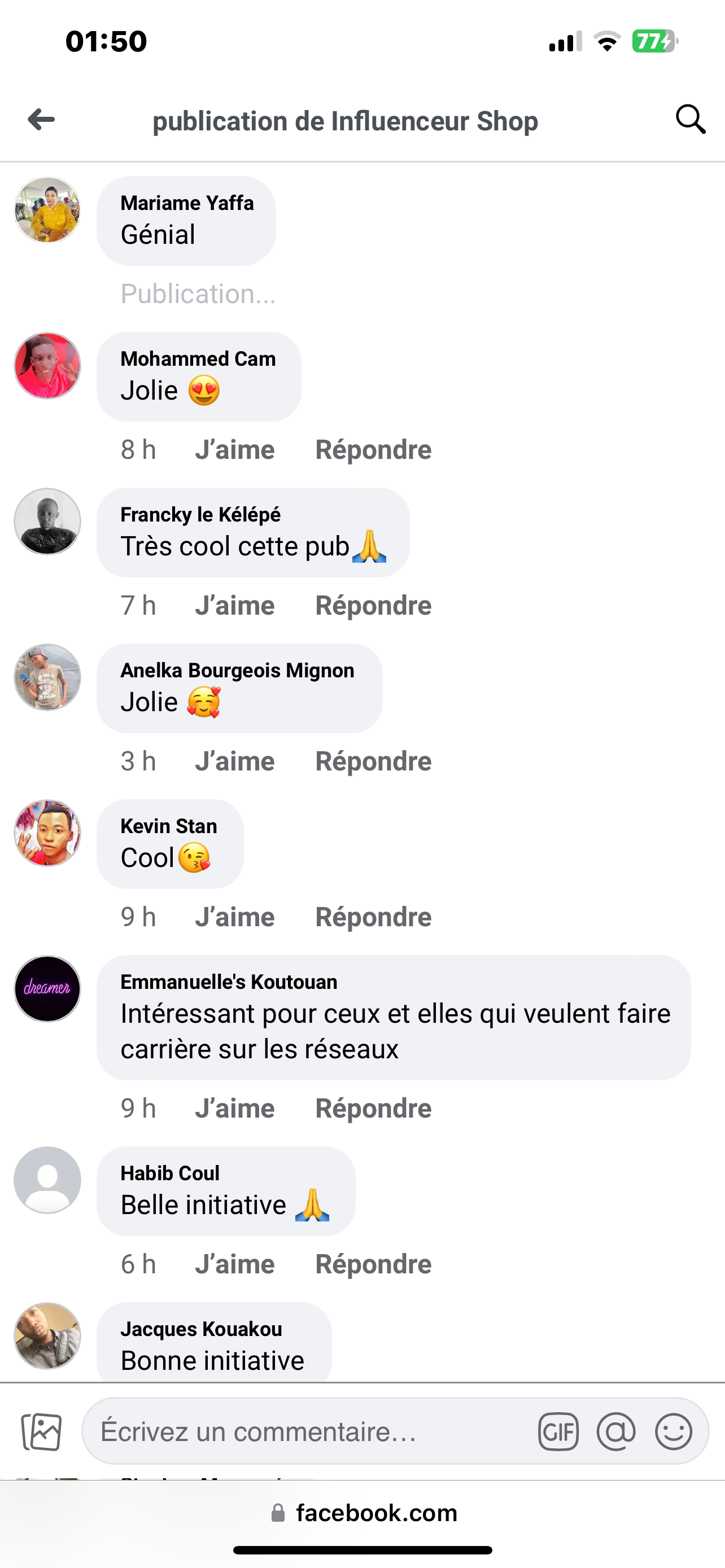
Task: Tap the @ mention icon
Action: [x=616, y=1431]
